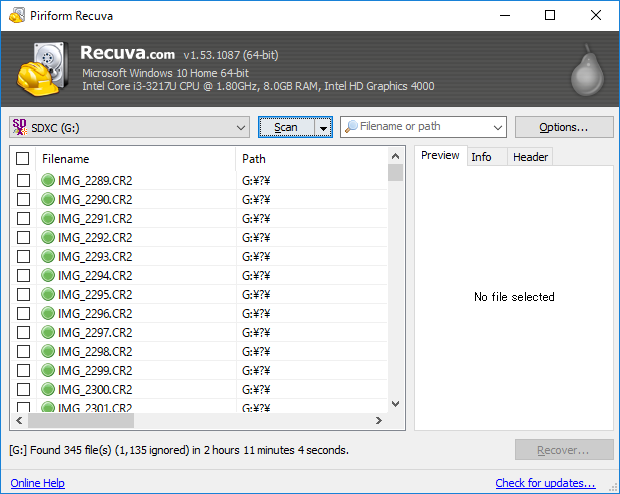The height and width of the screenshot is (494, 620).
Task: Click the path cell of IMG_2298.CR2
Action: [x=312, y=351]
